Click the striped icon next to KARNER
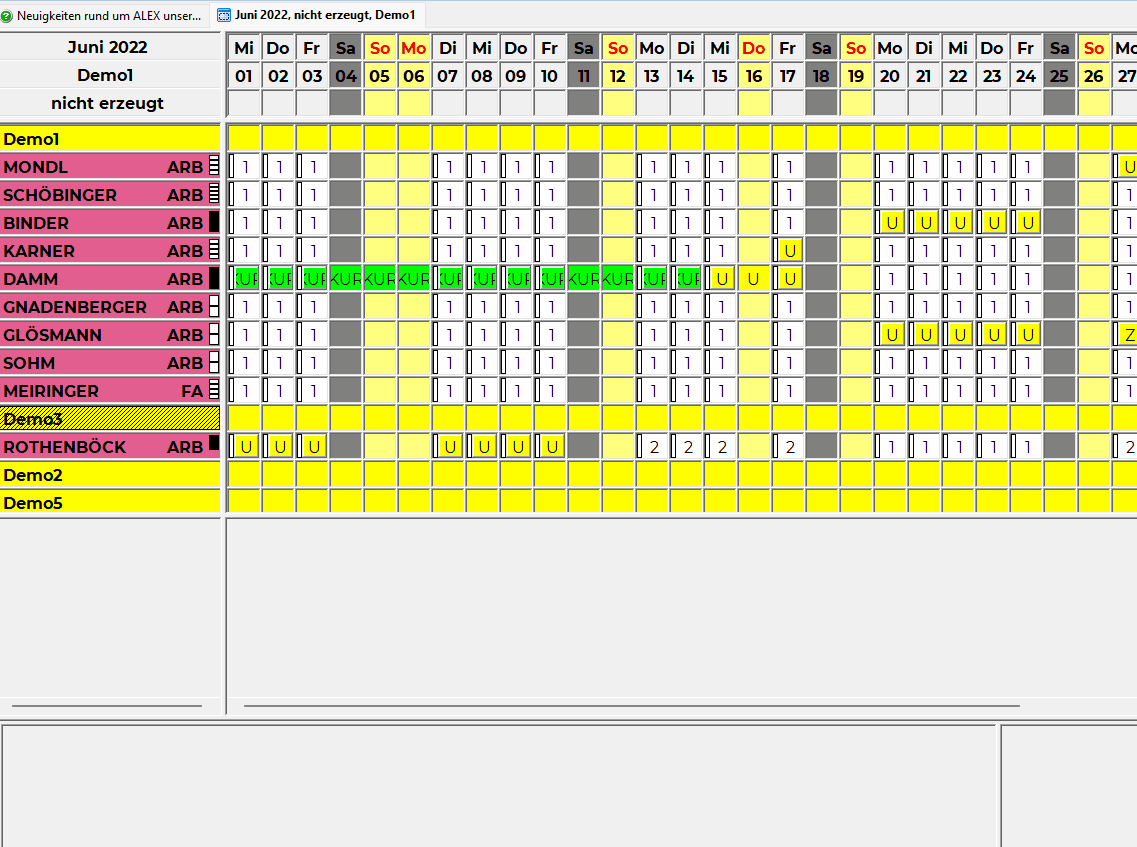The height and width of the screenshot is (847, 1137). click(x=213, y=251)
